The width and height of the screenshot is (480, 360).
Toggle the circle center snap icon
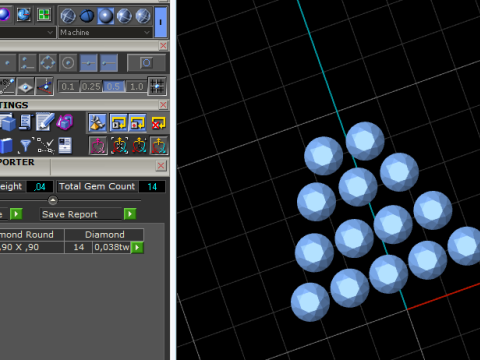click(68, 63)
